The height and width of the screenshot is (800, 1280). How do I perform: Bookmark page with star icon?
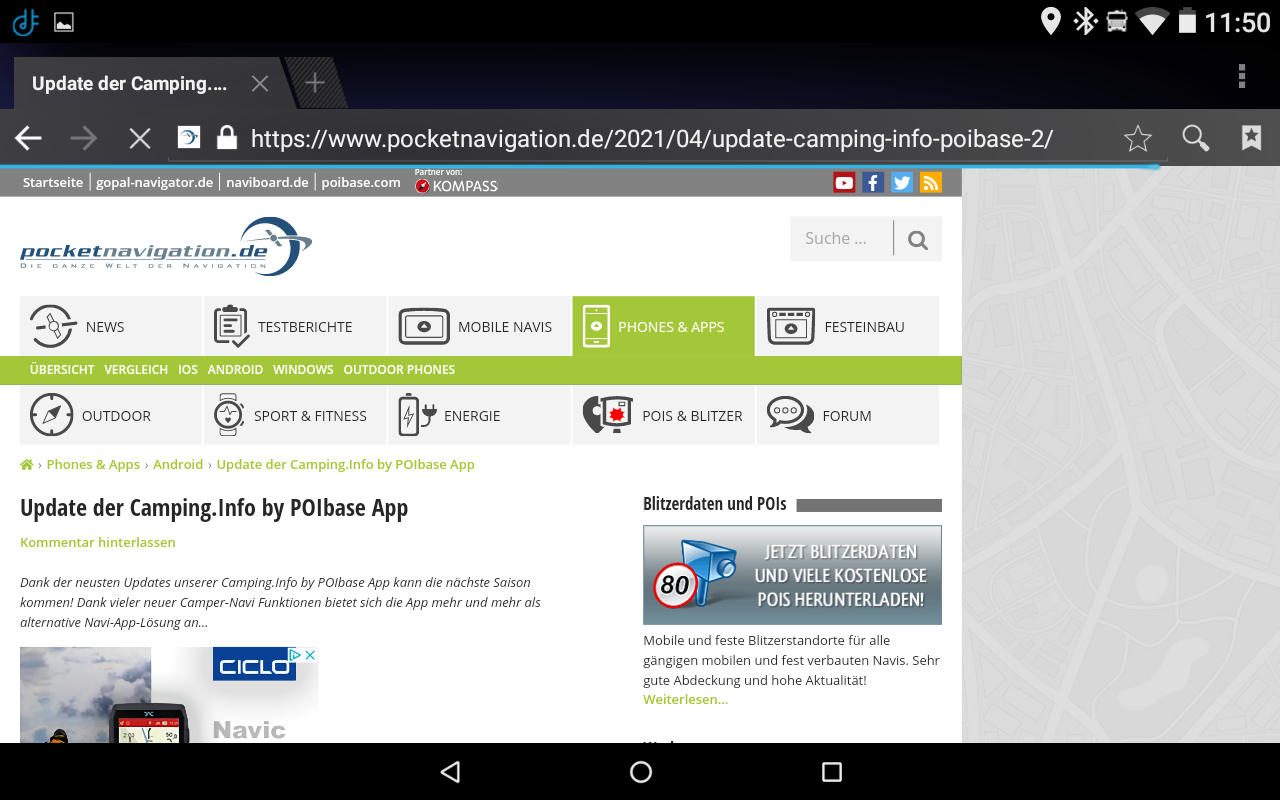point(1138,138)
